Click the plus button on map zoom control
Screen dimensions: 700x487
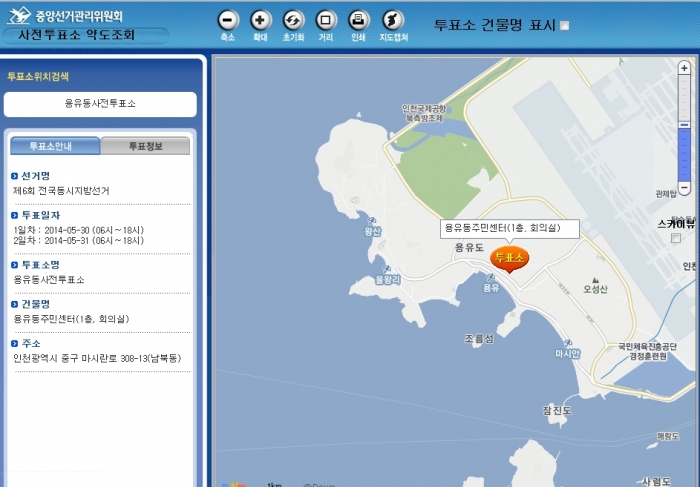(684, 68)
